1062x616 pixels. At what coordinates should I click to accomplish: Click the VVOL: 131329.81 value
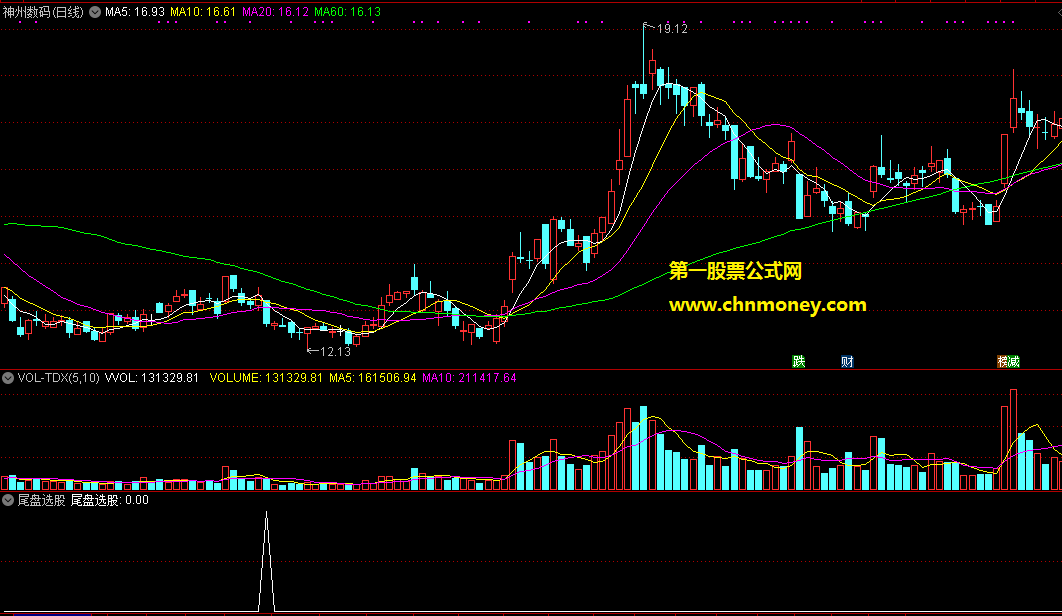pos(152,377)
